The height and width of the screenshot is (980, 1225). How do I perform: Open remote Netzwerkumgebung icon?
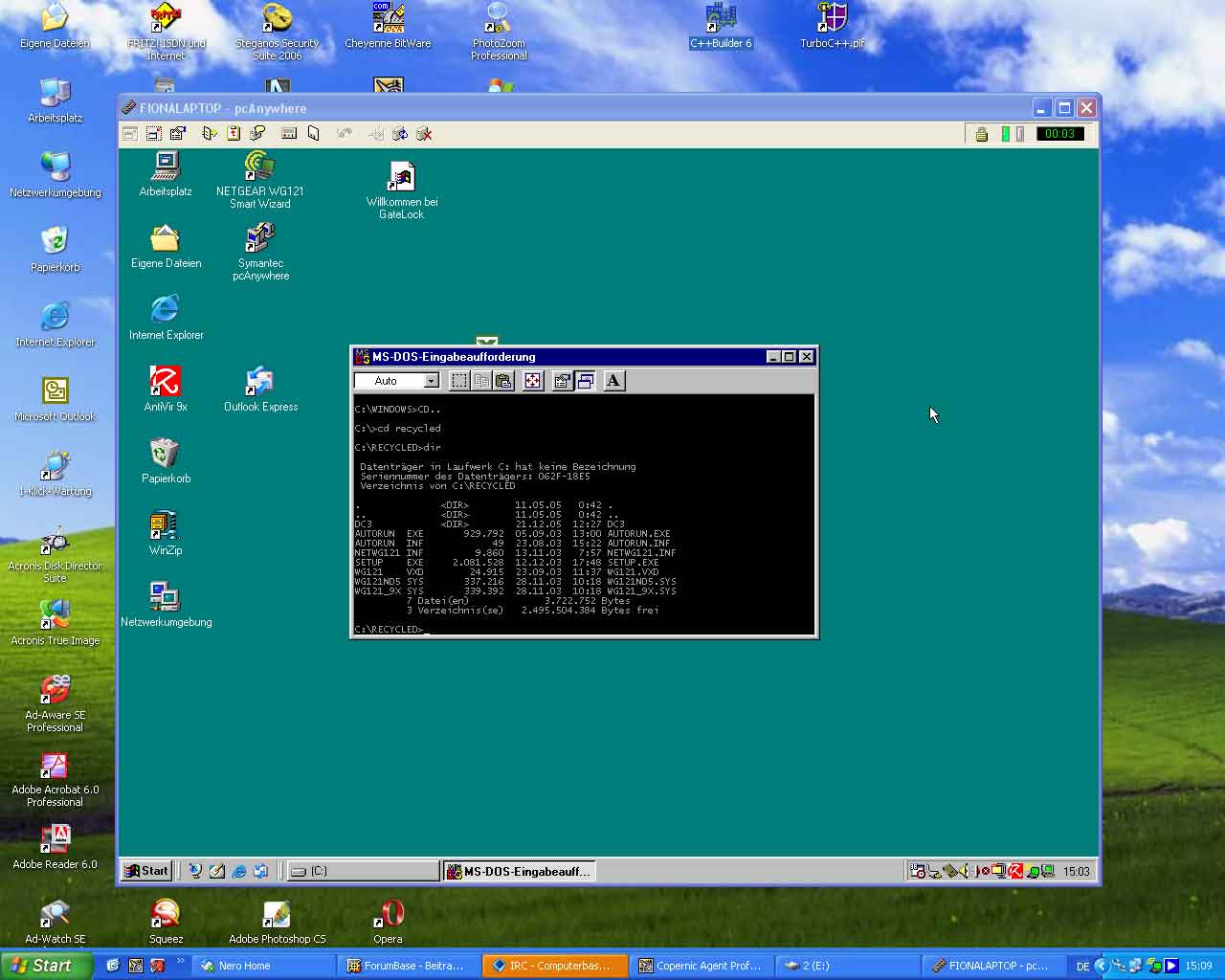[166, 605]
